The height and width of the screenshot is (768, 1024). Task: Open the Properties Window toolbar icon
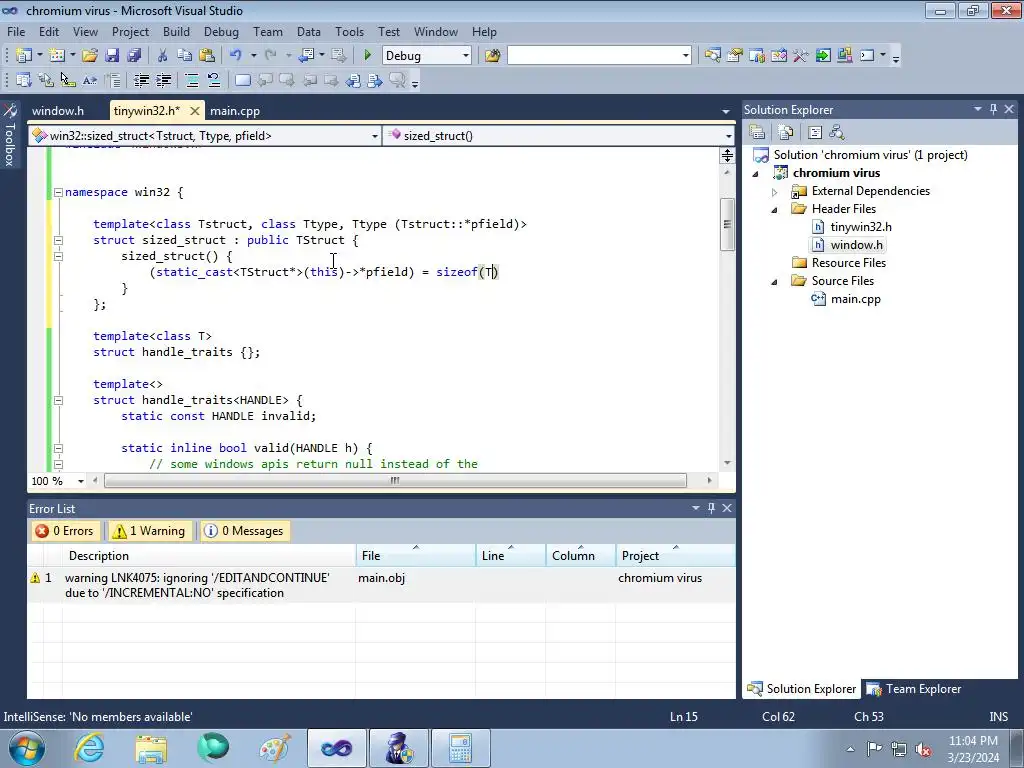[735, 56]
